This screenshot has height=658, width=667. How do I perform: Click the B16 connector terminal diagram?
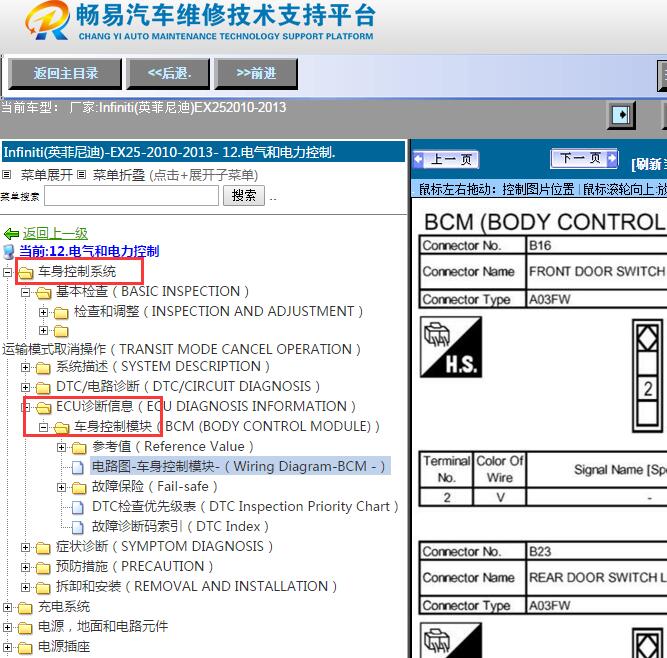(647, 376)
